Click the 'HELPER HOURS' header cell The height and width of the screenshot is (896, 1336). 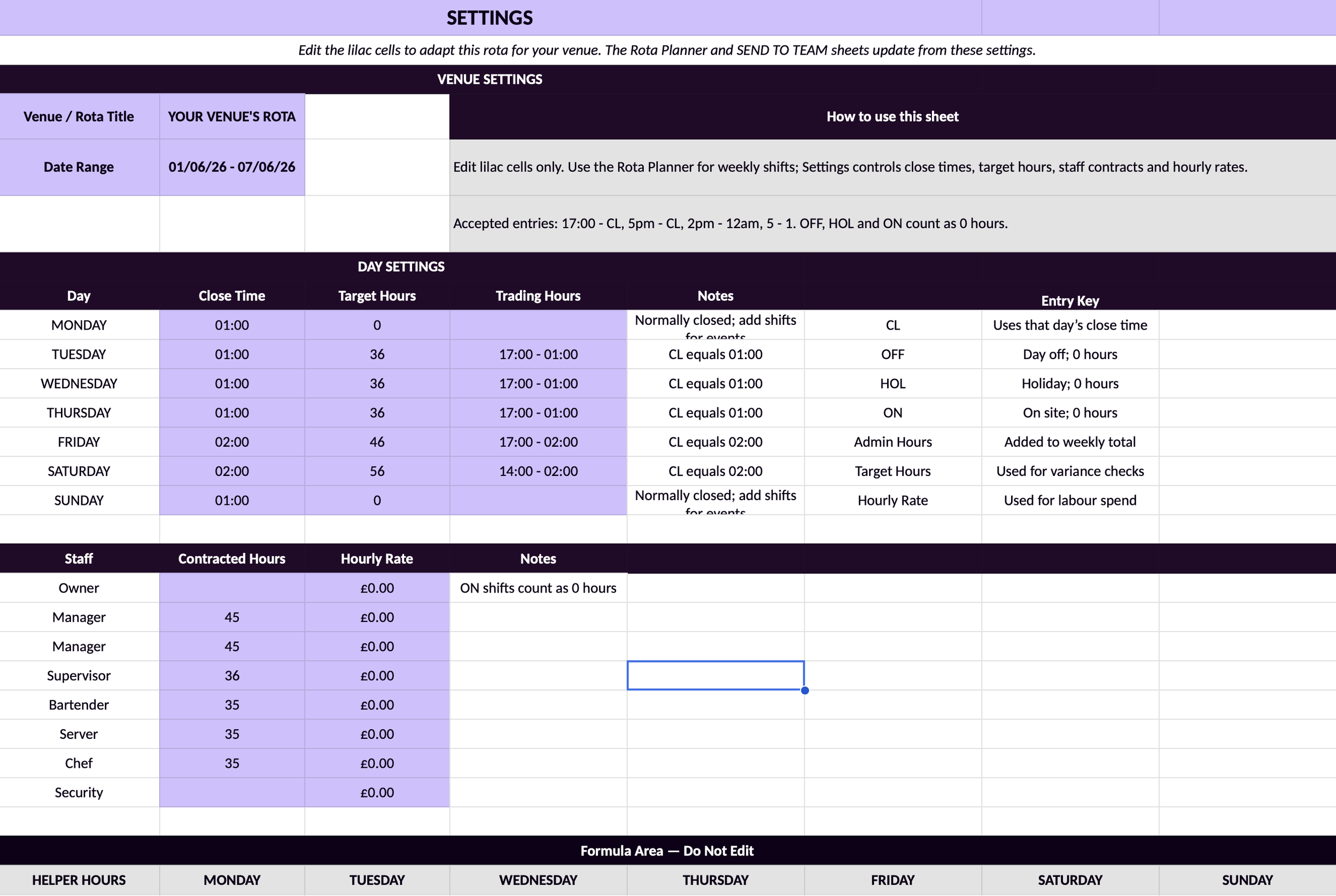(x=79, y=880)
